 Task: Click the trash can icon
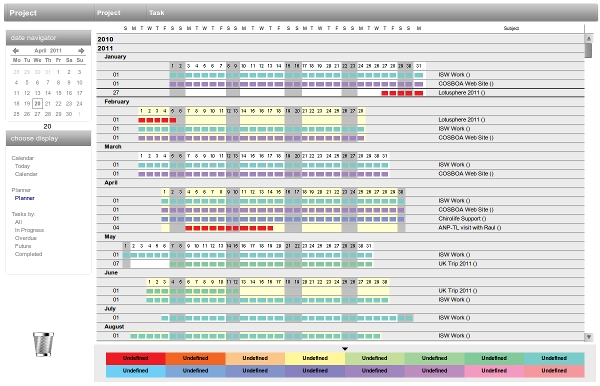pyautogui.click(x=43, y=344)
